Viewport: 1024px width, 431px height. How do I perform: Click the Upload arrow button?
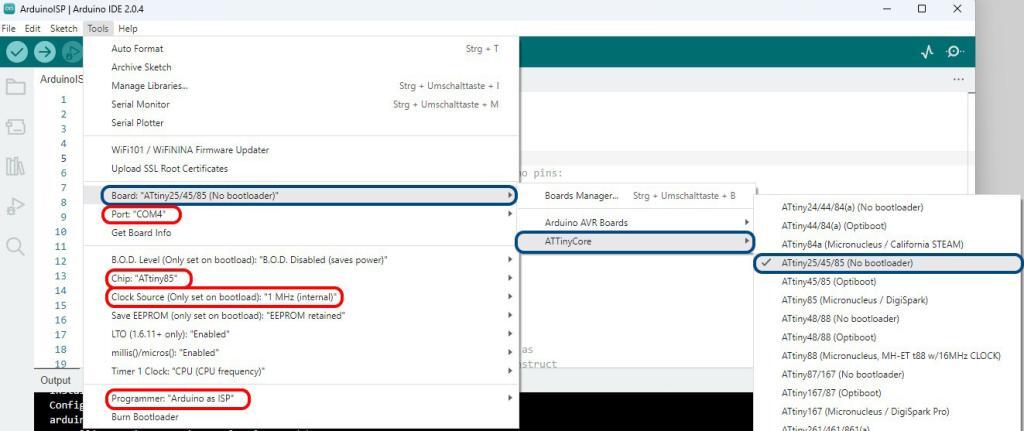pos(44,52)
